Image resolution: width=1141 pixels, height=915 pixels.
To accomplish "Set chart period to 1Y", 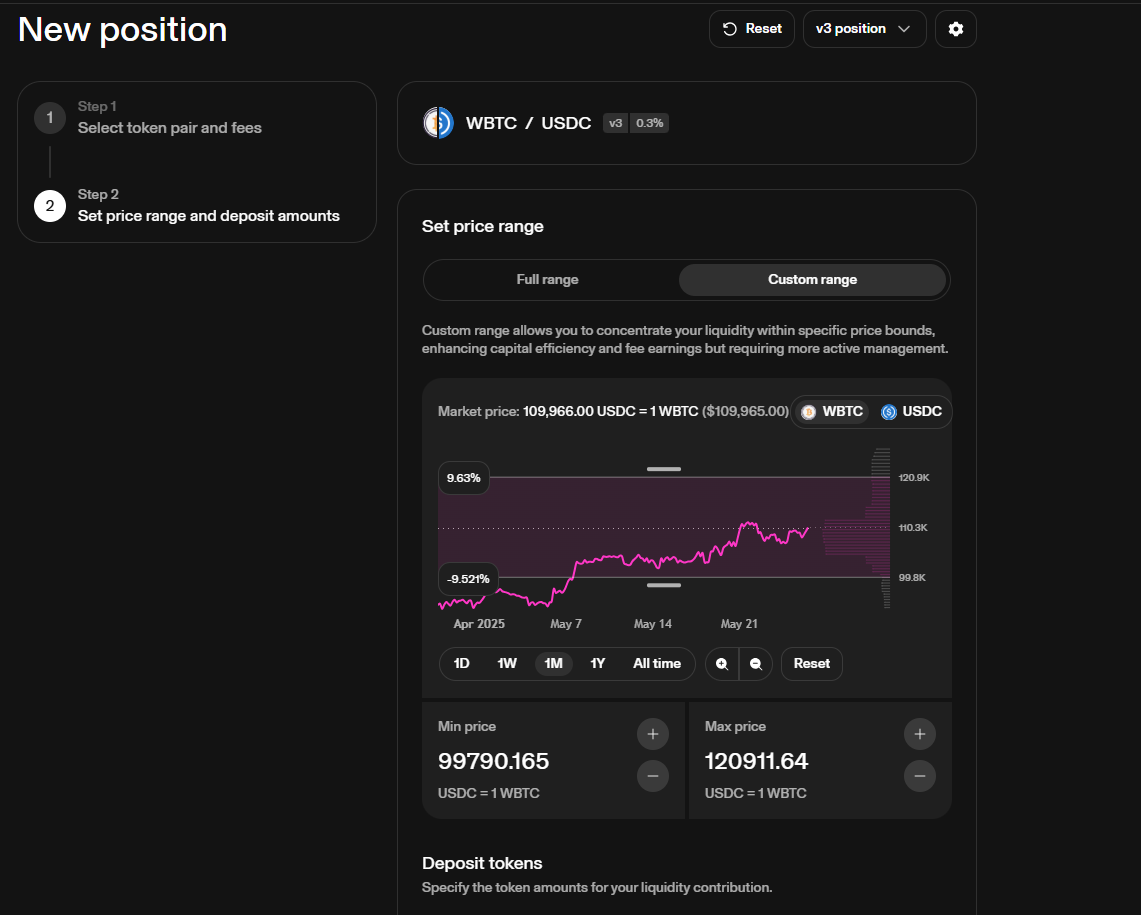I will 597,663.
